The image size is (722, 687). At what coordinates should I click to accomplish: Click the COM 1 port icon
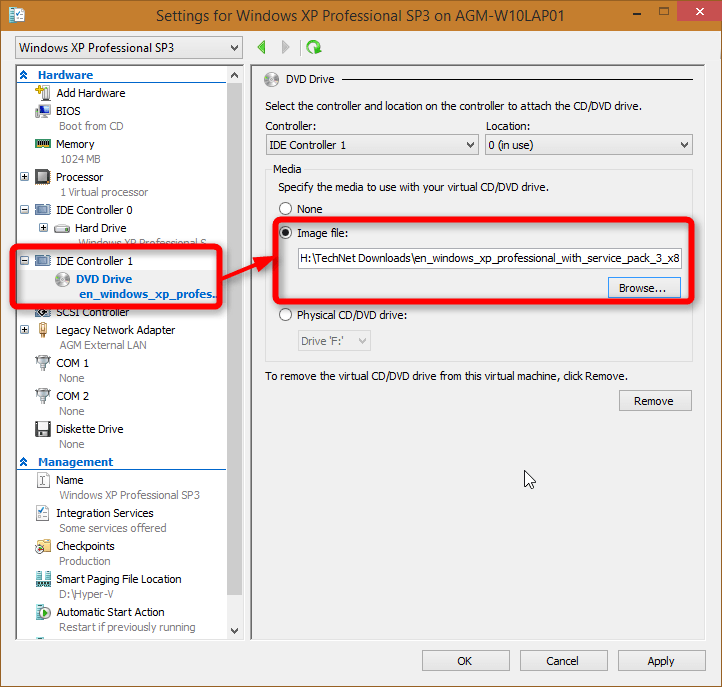(43, 363)
